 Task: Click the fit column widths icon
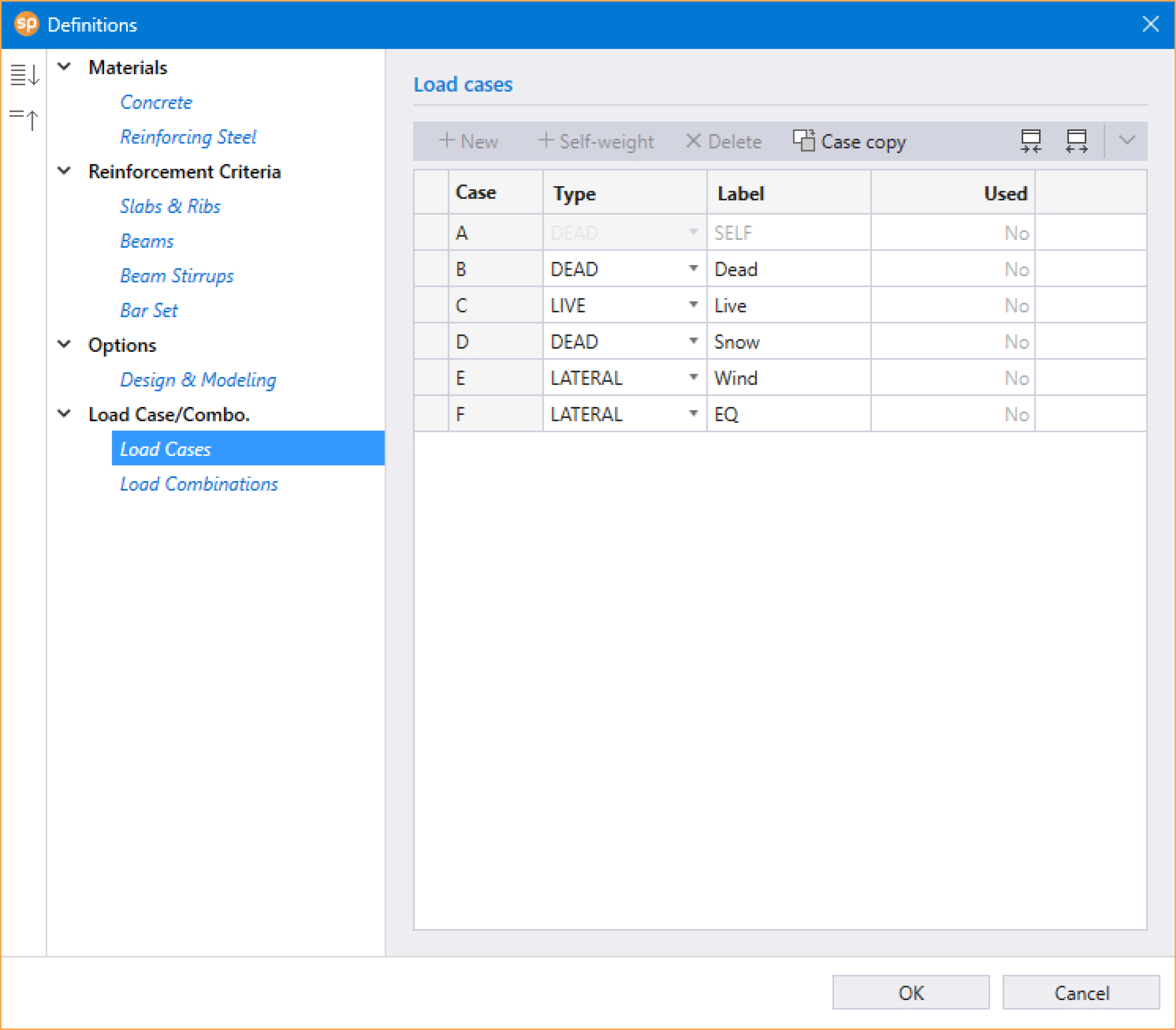click(x=1031, y=141)
